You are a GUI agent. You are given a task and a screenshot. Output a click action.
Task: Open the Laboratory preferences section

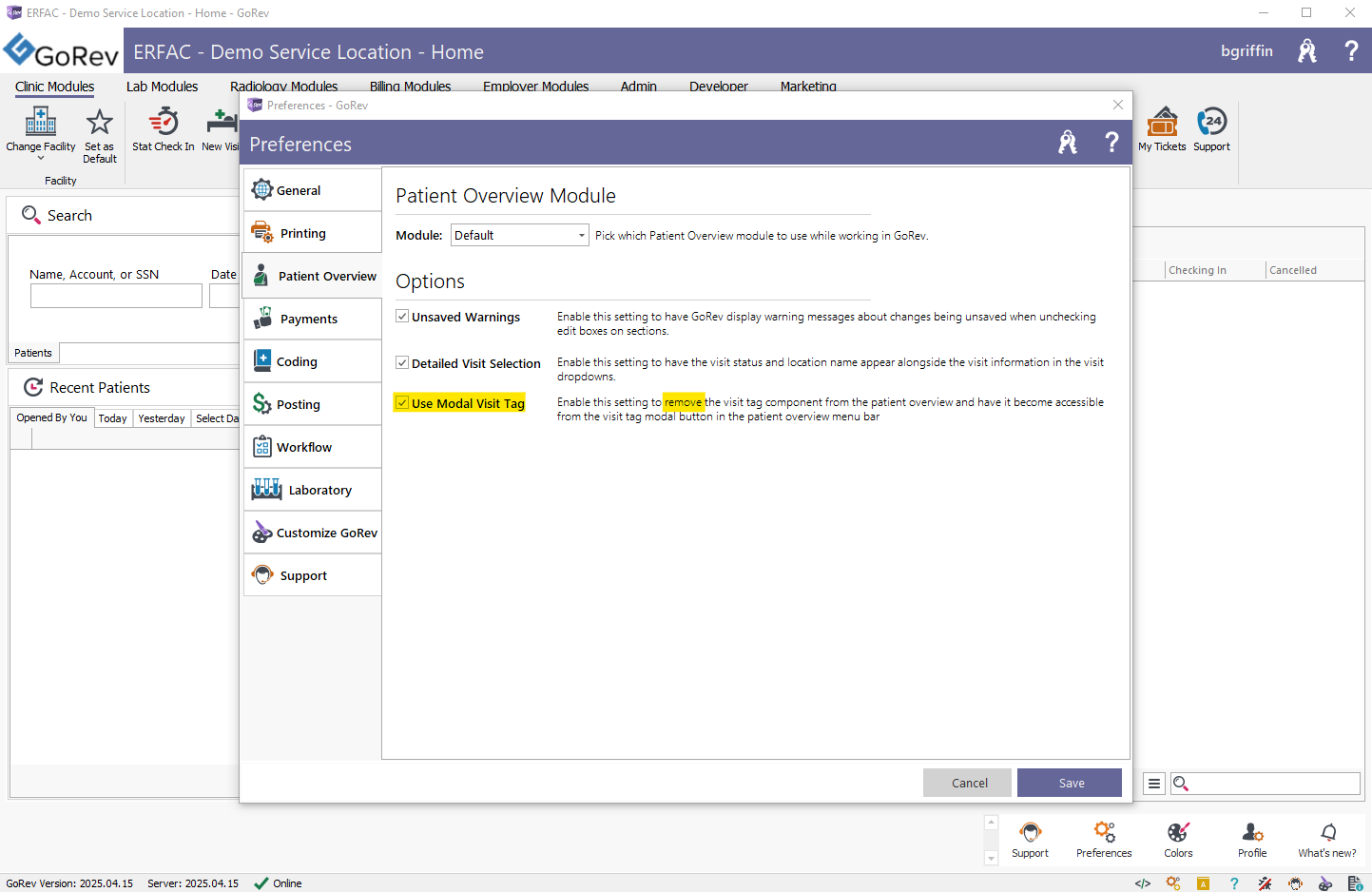tap(312, 490)
